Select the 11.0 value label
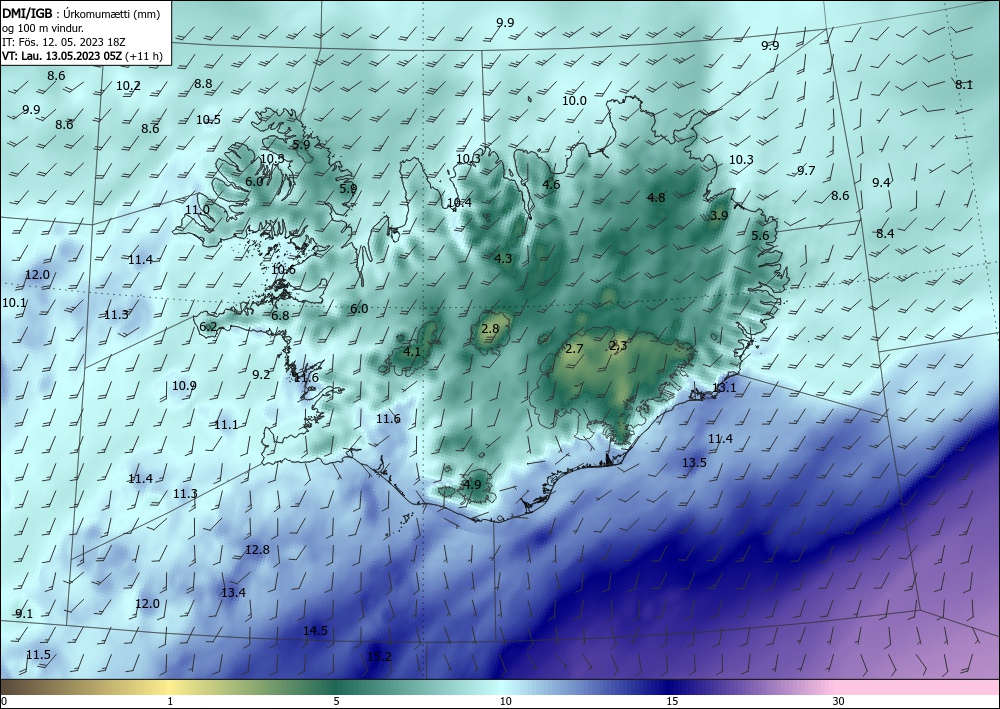Image resolution: width=1000 pixels, height=709 pixels. [x=197, y=210]
